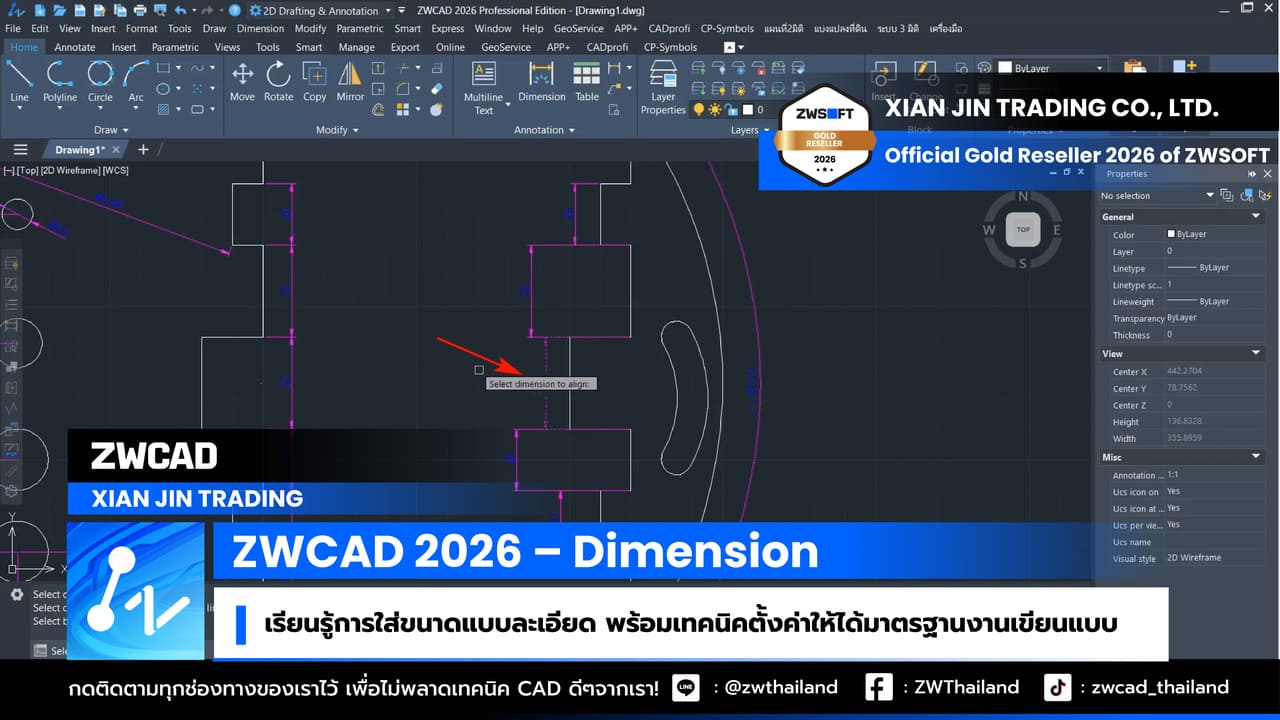Click the N compass direction on view cube
The height and width of the screenshot is (720, 1280).
coord(1023,197)
